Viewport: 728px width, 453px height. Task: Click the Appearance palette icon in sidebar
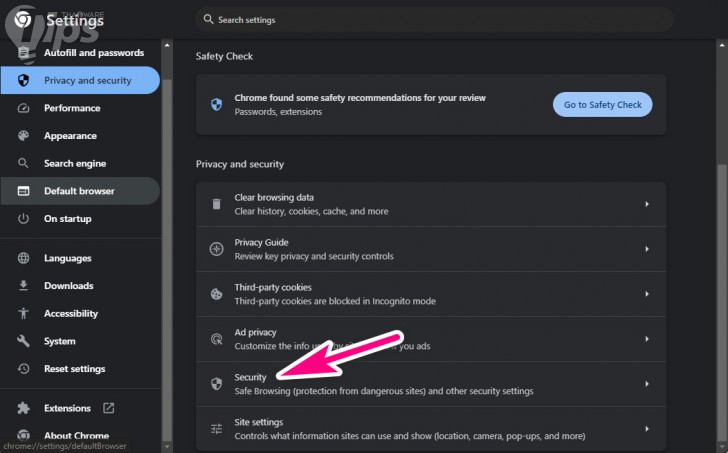(x=23, y=136)
